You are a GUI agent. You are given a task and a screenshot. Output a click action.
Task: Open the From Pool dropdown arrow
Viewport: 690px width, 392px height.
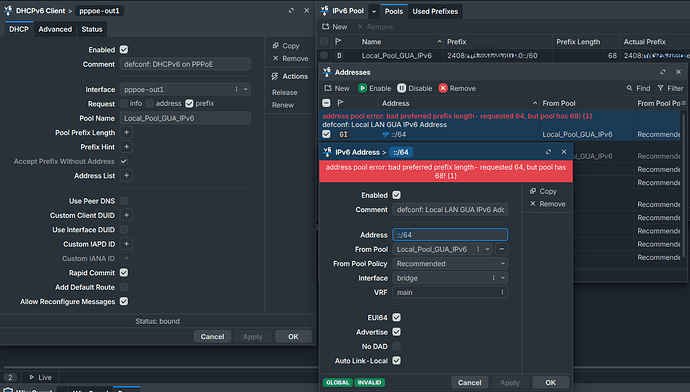coord(487,249)
